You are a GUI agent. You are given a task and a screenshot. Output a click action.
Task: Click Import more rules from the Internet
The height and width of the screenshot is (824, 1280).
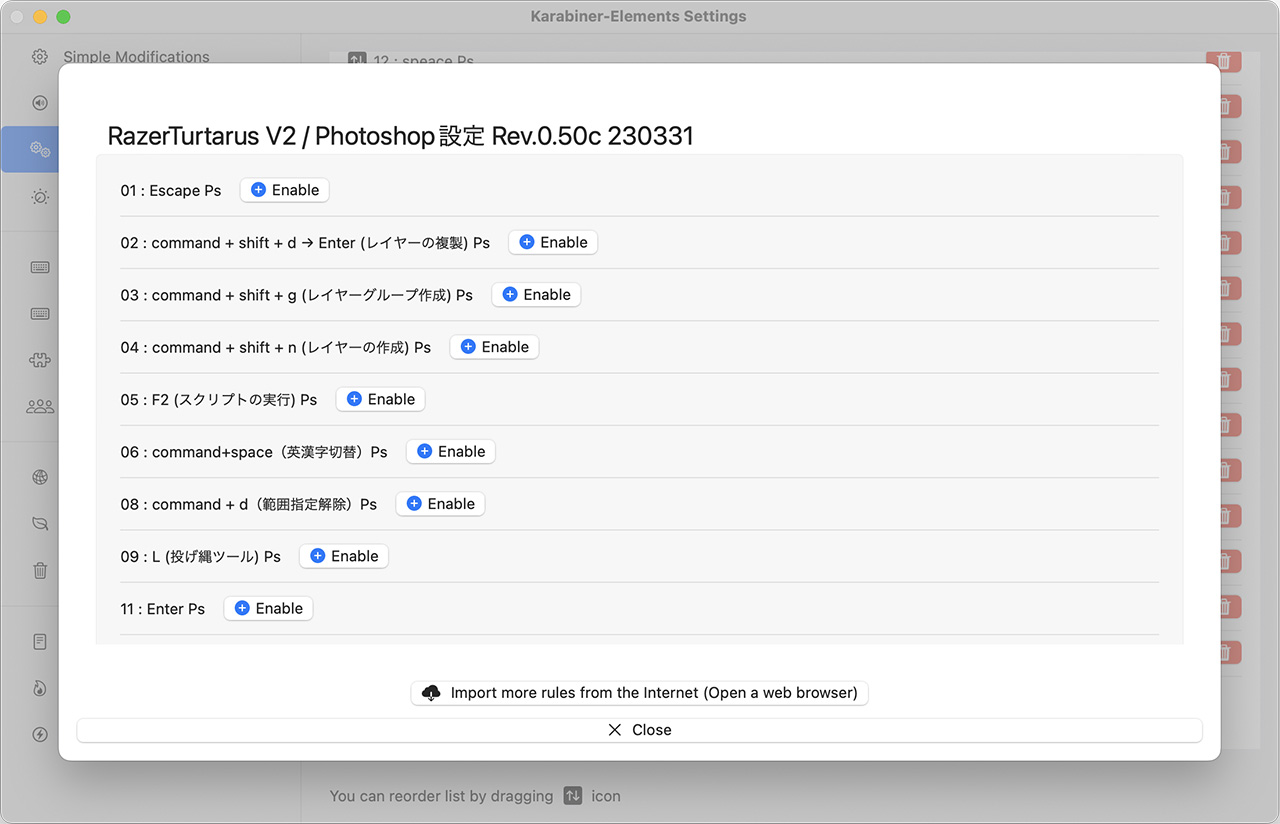pos(640,693)
